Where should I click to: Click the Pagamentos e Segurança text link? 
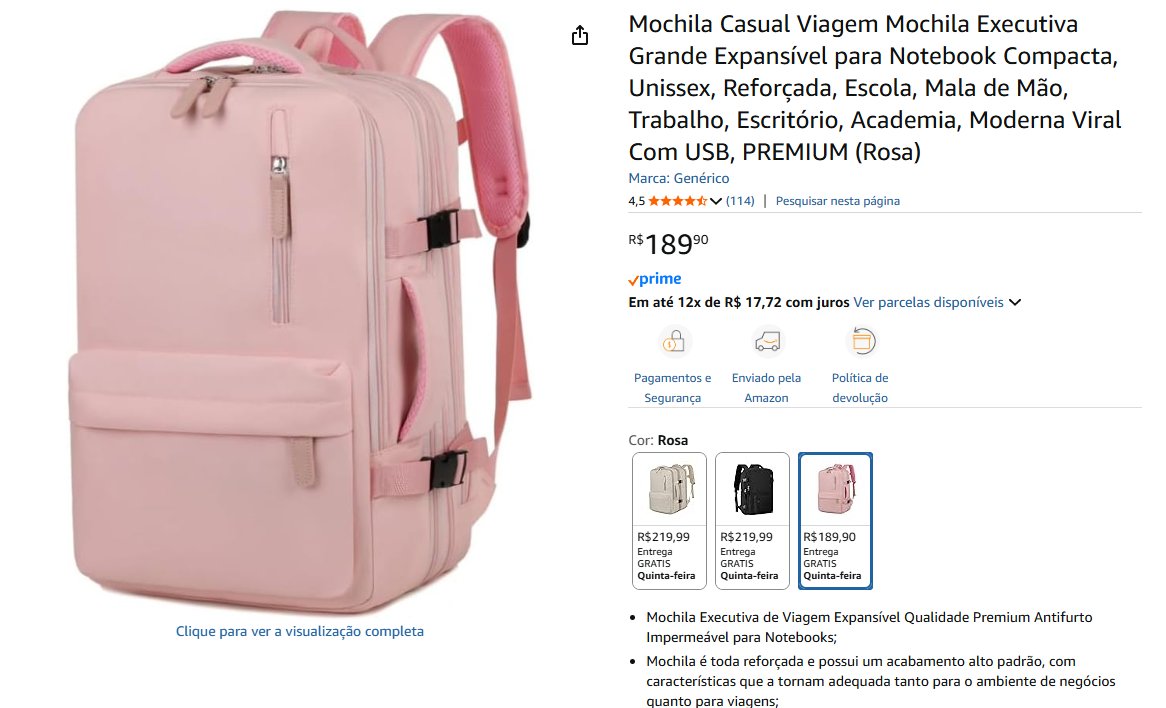click(x=672, y=387)
